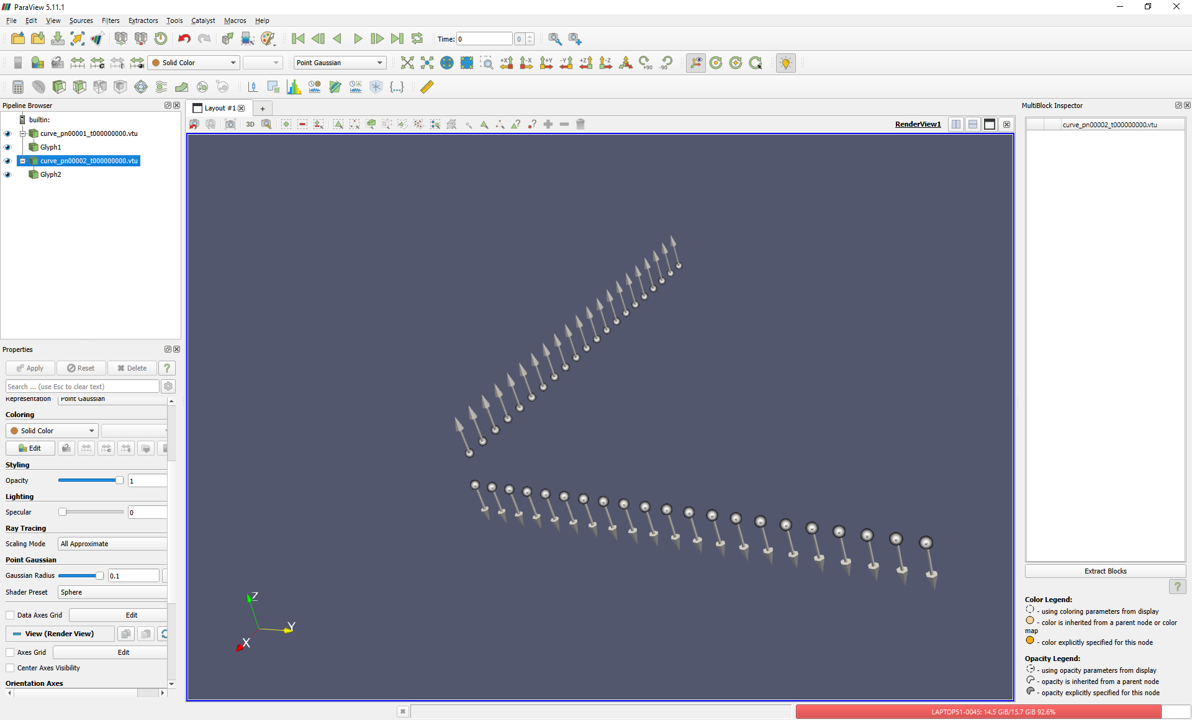Viewport: 1192px width, 720px height.
Task: Apply isometric view icon
Action: tap(625, 63)
